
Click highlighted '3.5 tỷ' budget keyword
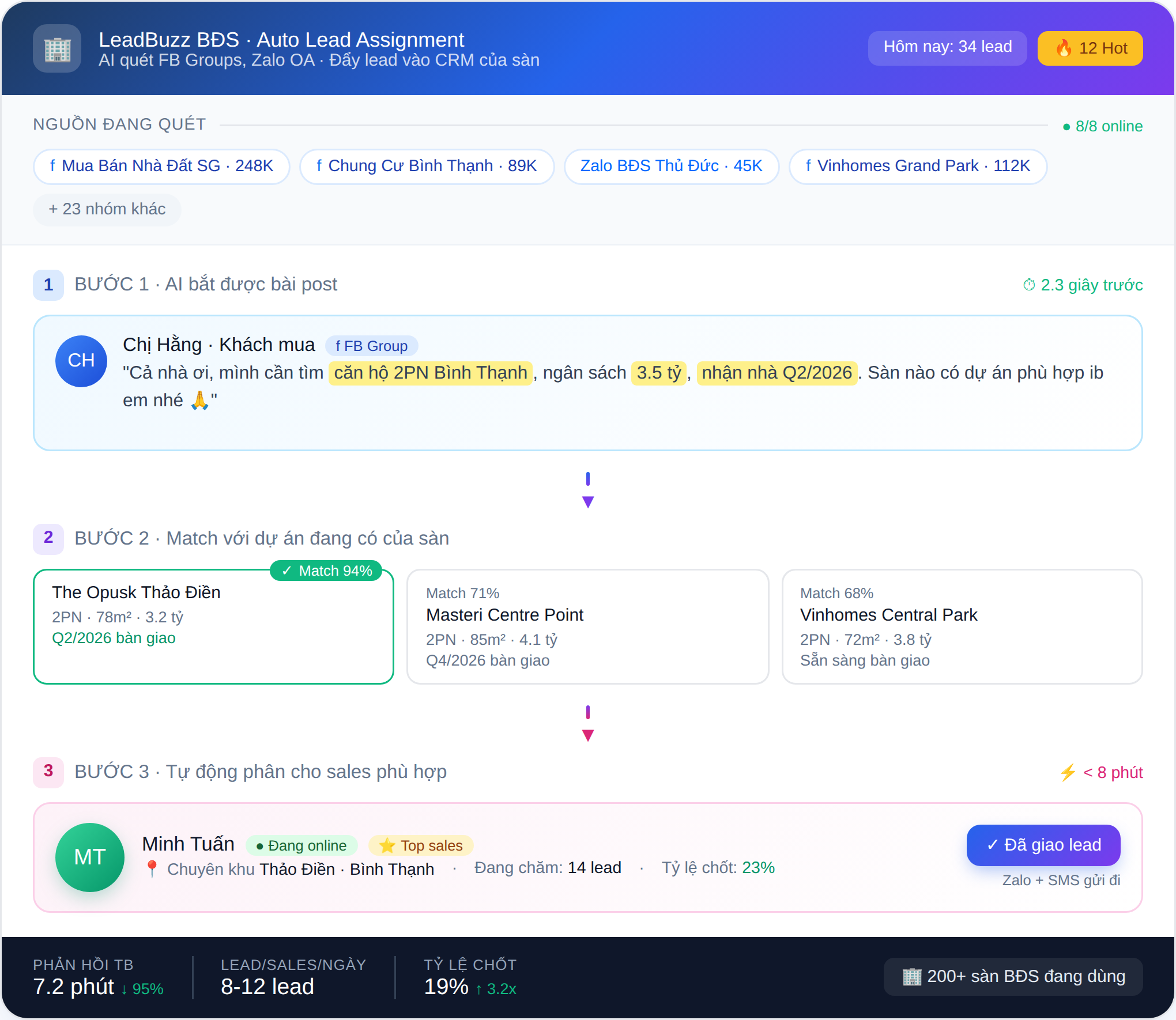pyautogui.click(x=659, y=373)
